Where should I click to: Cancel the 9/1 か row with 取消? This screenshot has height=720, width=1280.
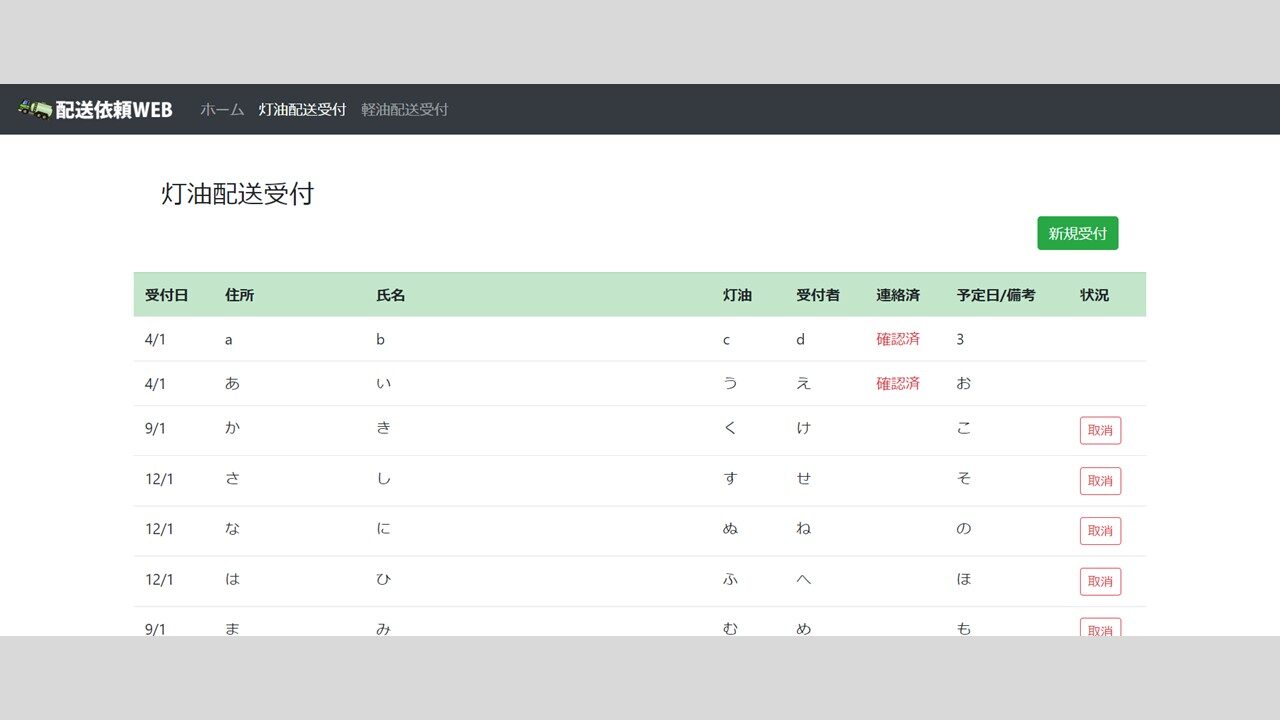(x=1100, y=430)
